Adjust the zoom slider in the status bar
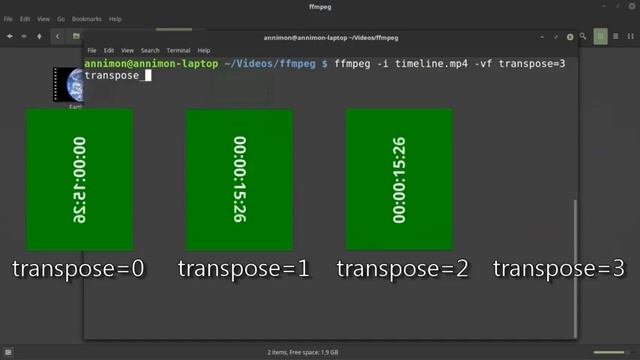Viewport: 640px width, 360px height. click(611, 352)
